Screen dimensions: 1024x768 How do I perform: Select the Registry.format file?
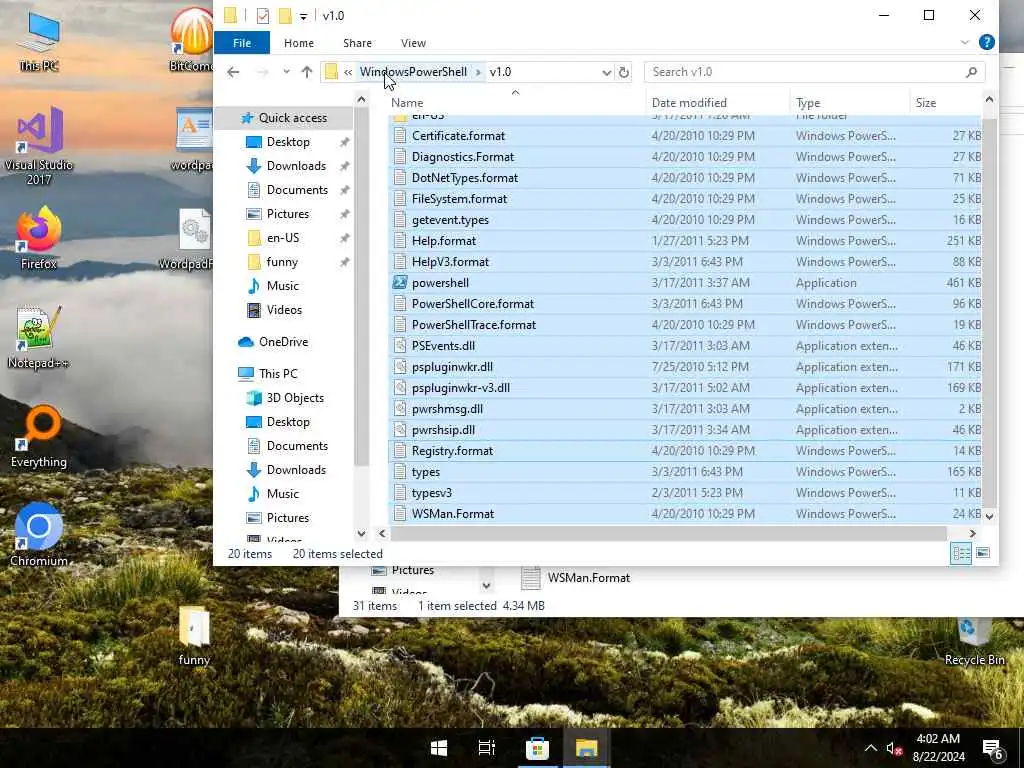point(452,451)
